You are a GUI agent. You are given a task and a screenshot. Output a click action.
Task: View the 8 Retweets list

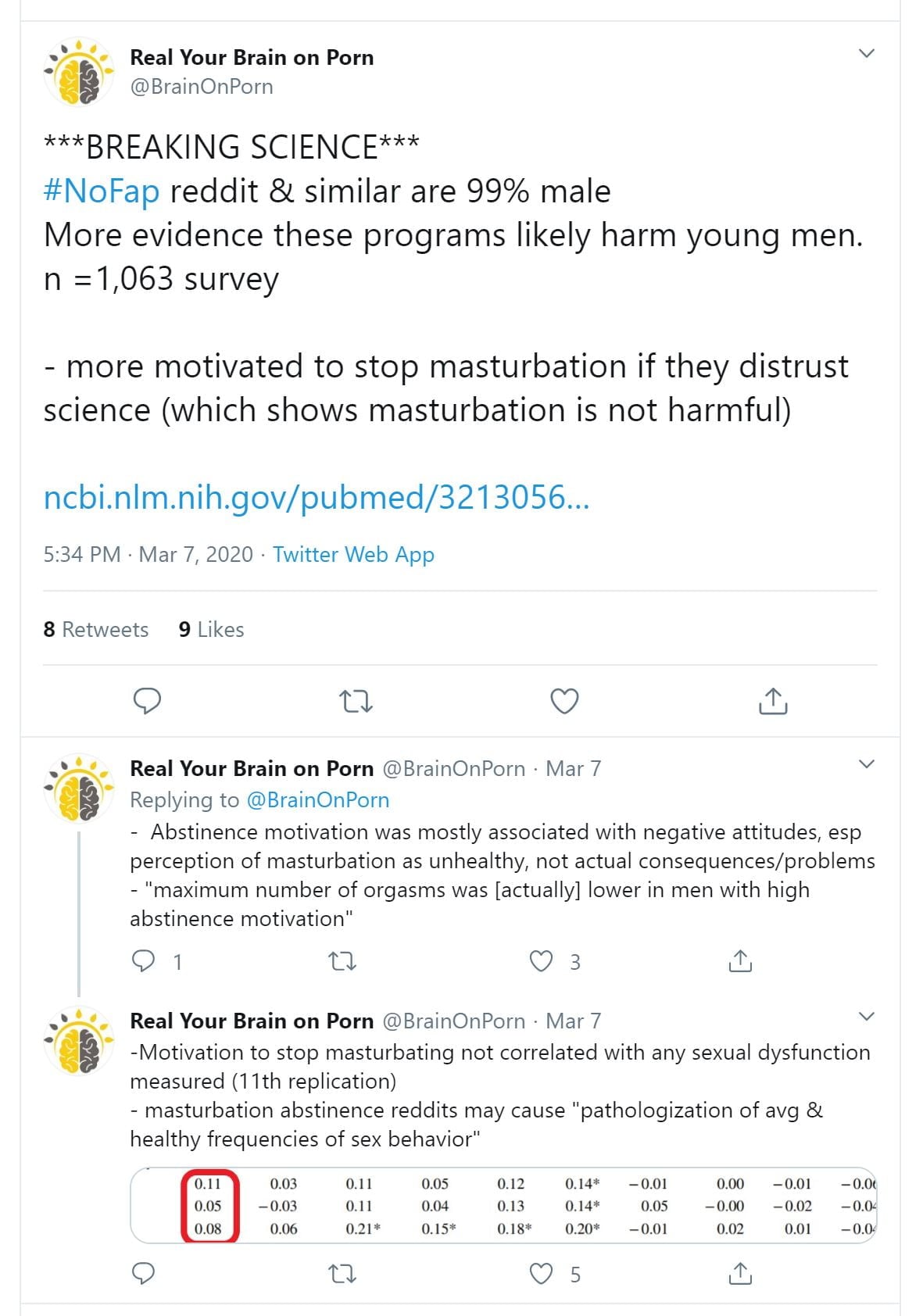95,629
